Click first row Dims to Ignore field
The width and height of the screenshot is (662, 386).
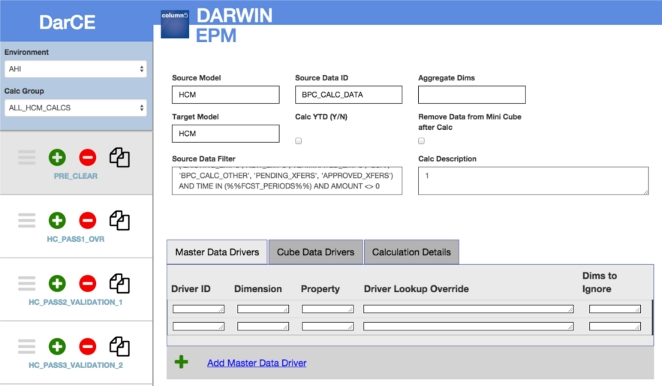click(x=615, y=309)
